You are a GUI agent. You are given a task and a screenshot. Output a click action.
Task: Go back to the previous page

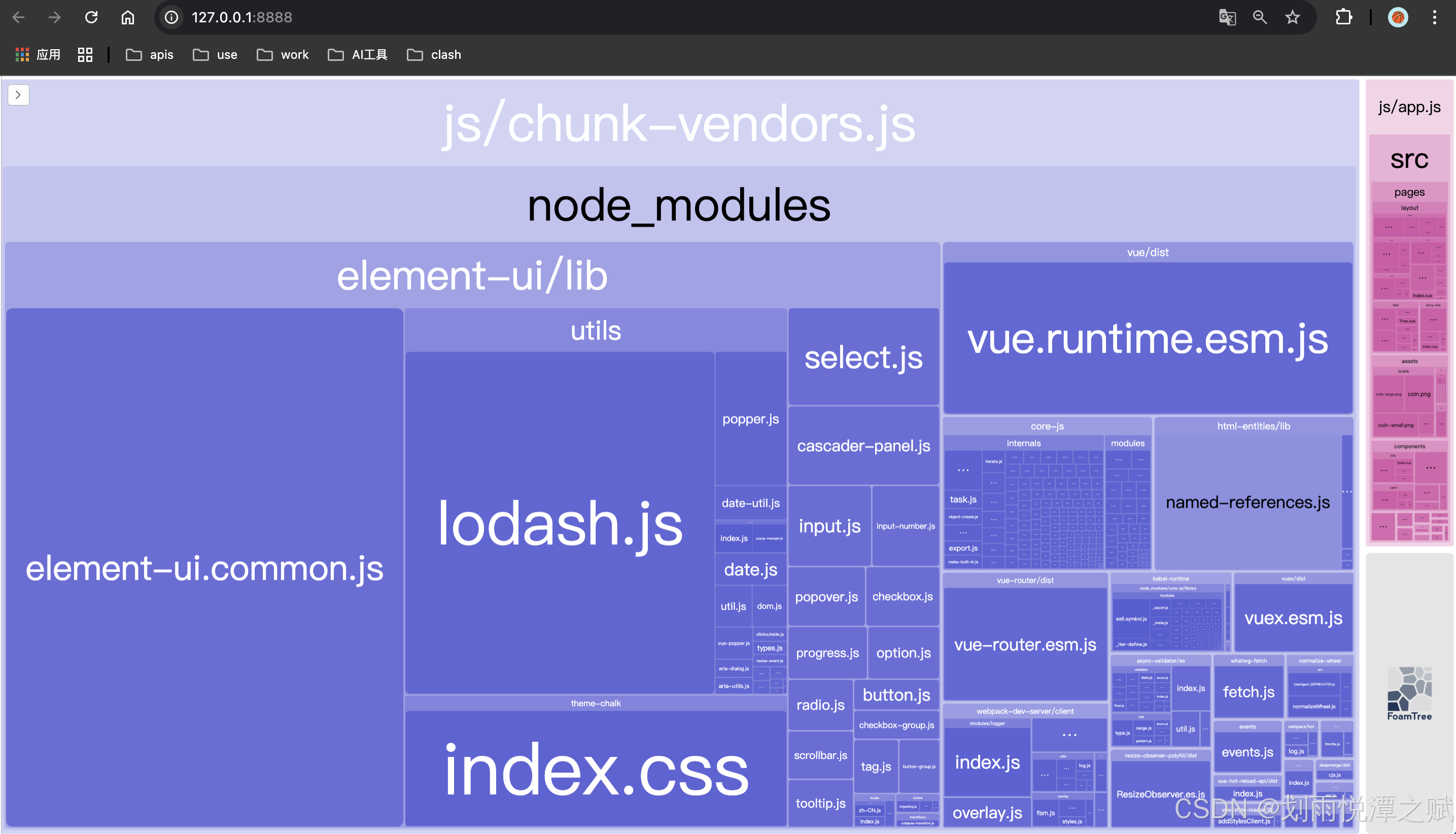(x=18, y=17)
